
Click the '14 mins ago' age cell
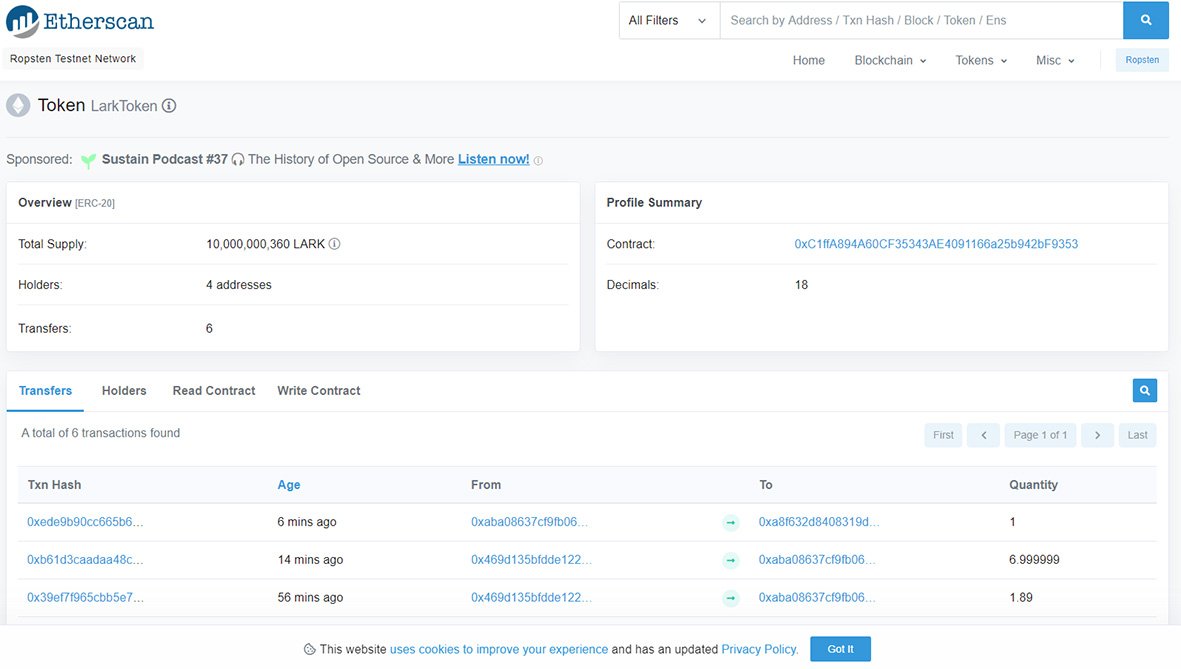tap(310, 560)
